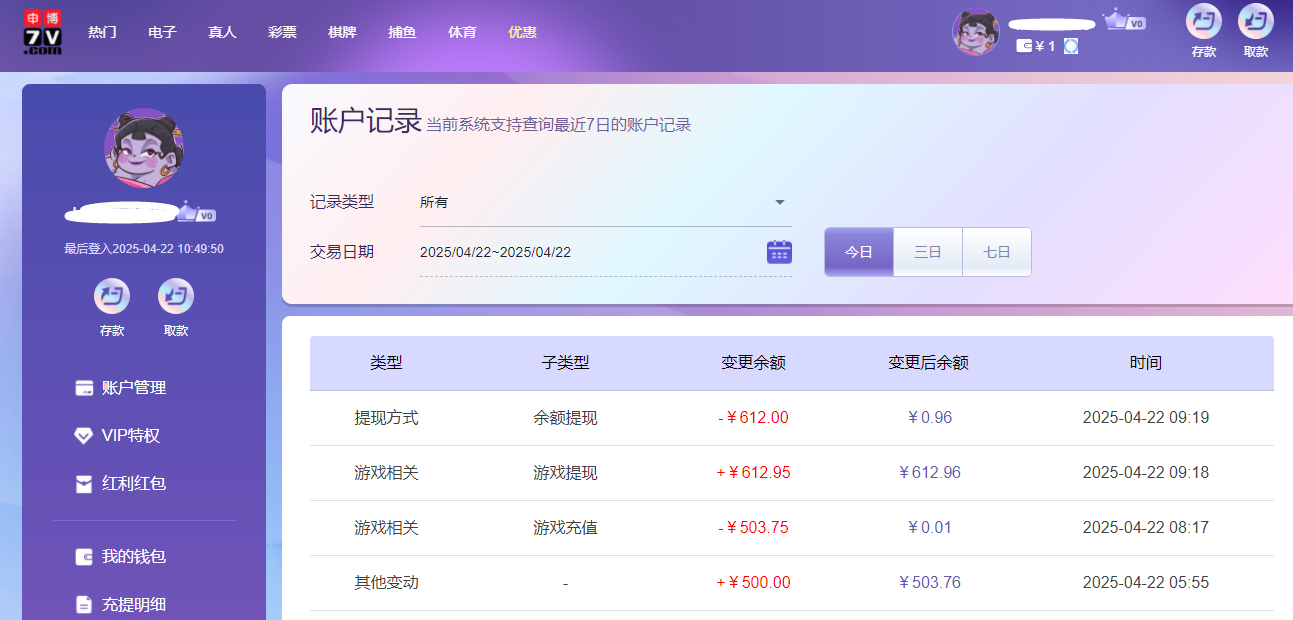Open the calendar date picker icon
1293x620 pixels.
point(779,252)
